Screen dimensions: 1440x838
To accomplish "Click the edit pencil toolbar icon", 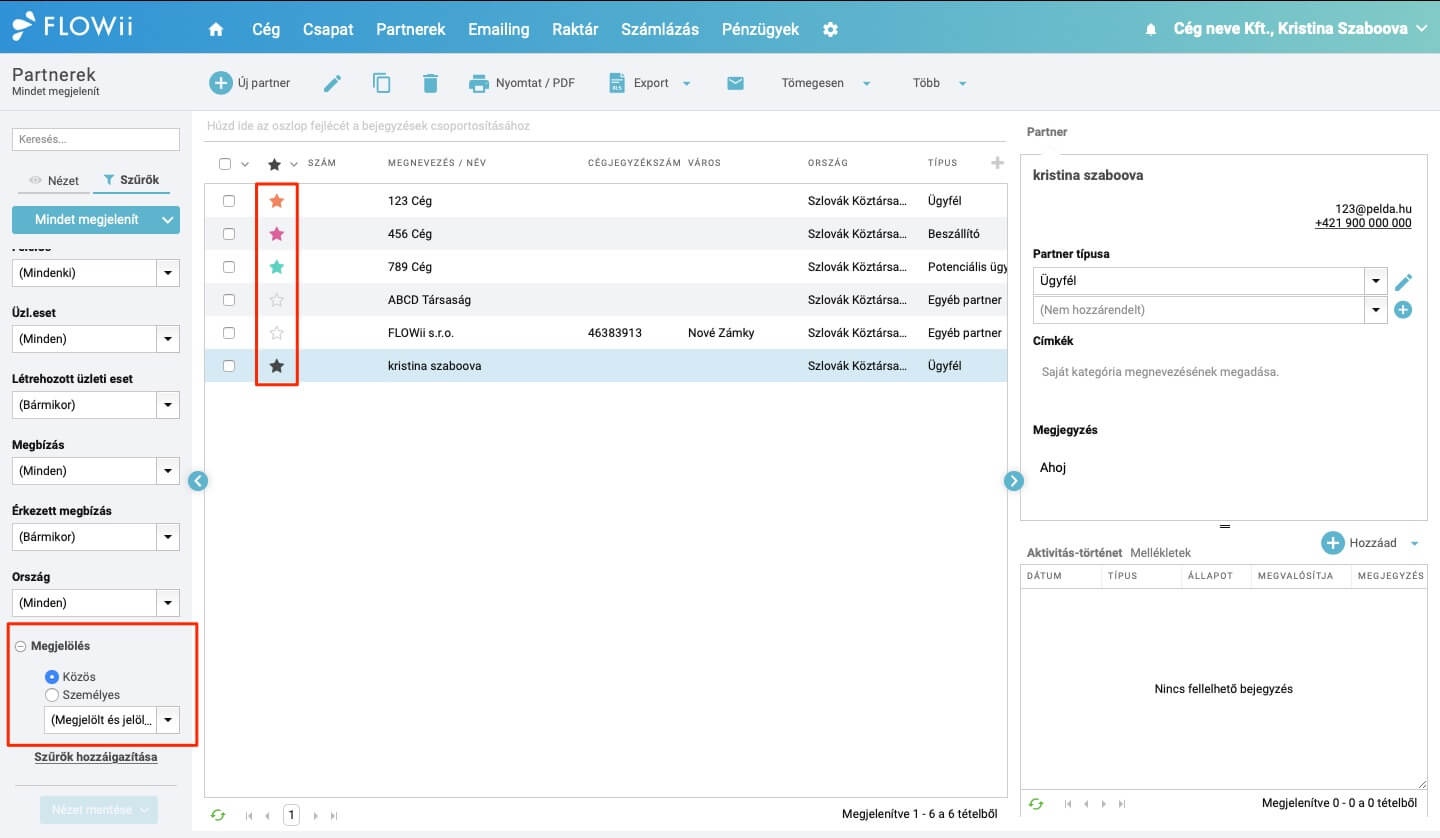I will click(x=332, y=83).
